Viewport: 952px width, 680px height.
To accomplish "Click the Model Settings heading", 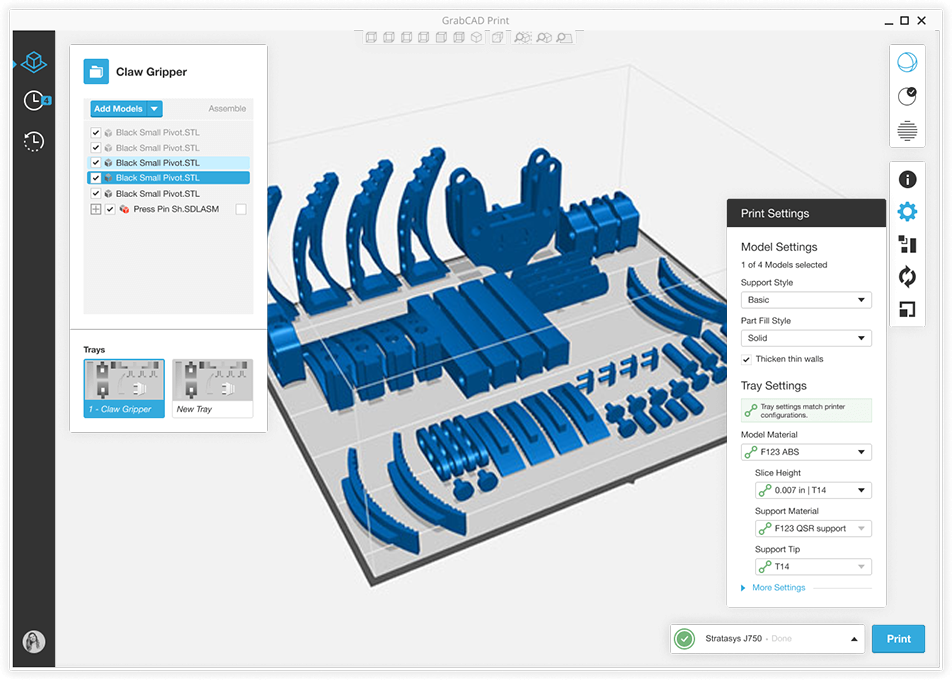I will point(779,247).
